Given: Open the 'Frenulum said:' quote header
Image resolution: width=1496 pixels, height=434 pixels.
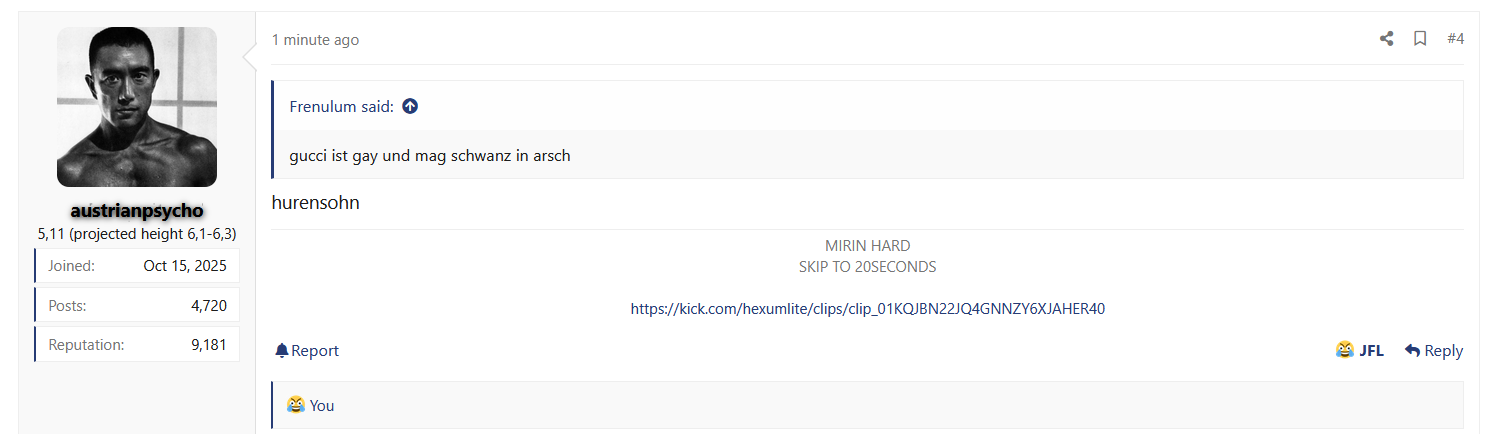Looking at the screenshot, I should tap(341, 107).
